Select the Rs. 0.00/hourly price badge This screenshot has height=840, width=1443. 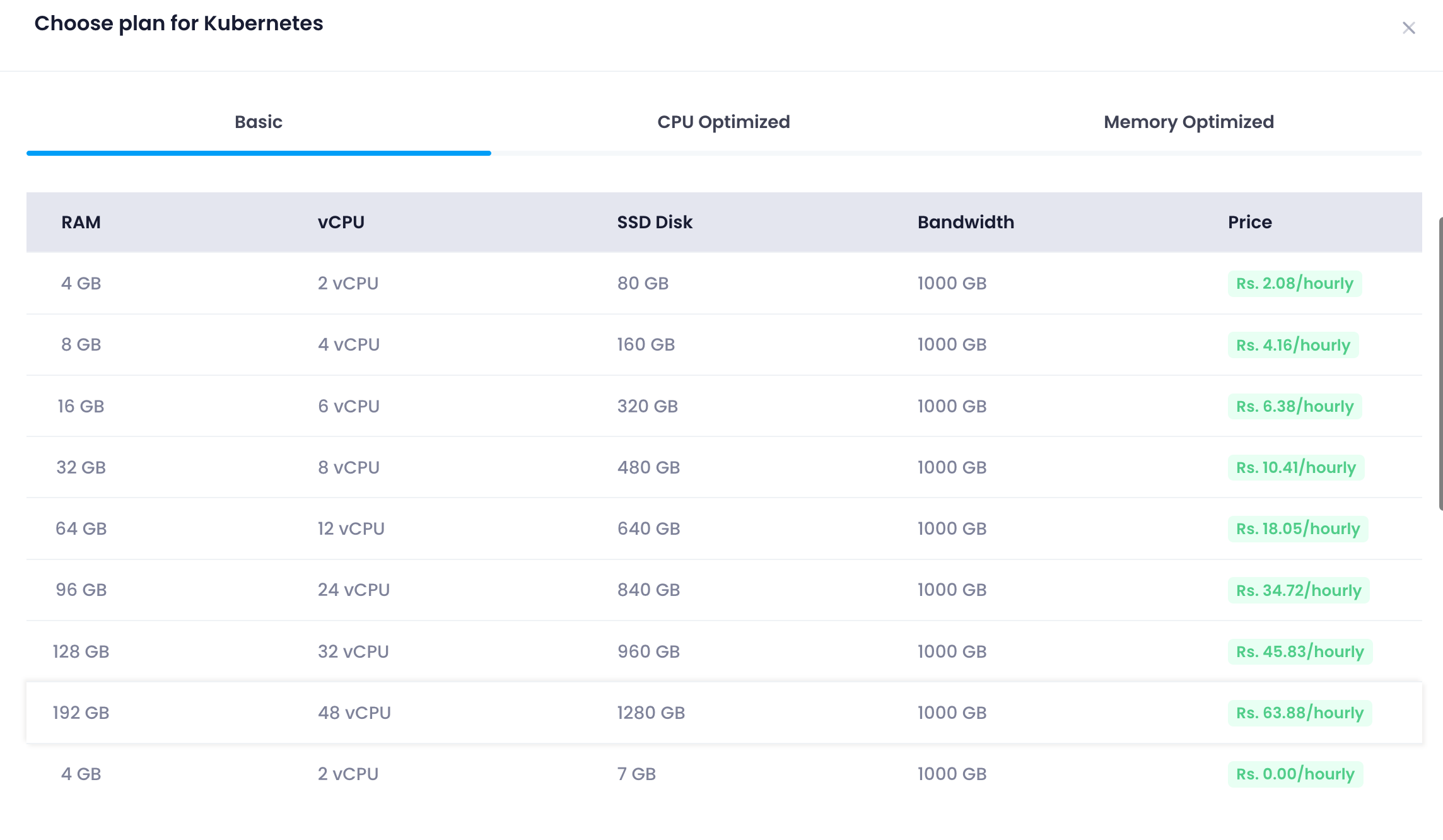(1295, 774)
